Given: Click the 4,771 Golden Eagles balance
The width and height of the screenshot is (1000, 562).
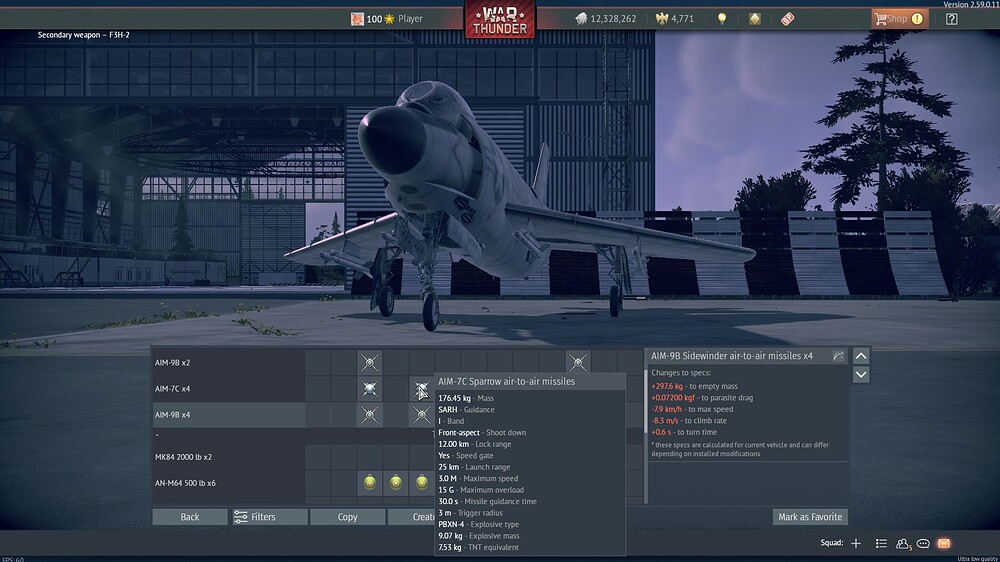Looking at the screenshot, I should (682, 19).
